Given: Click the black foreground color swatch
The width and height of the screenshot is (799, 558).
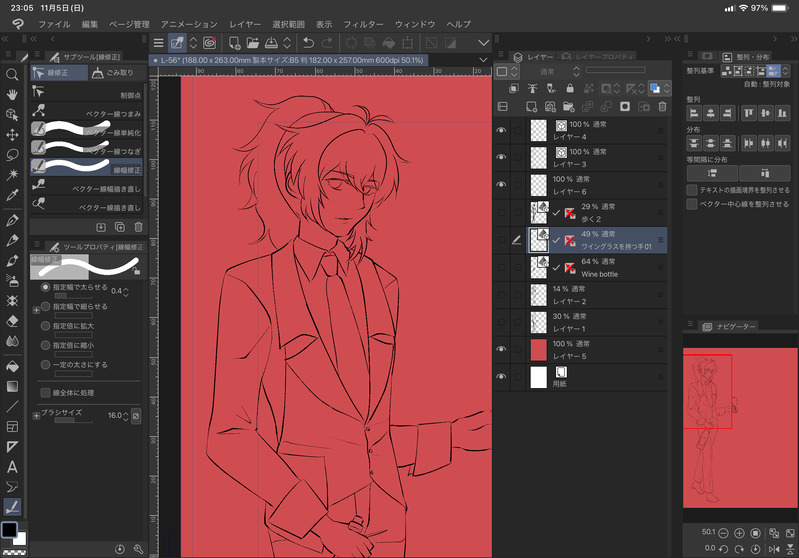Looking at the screenshot, I should (9, 529).
